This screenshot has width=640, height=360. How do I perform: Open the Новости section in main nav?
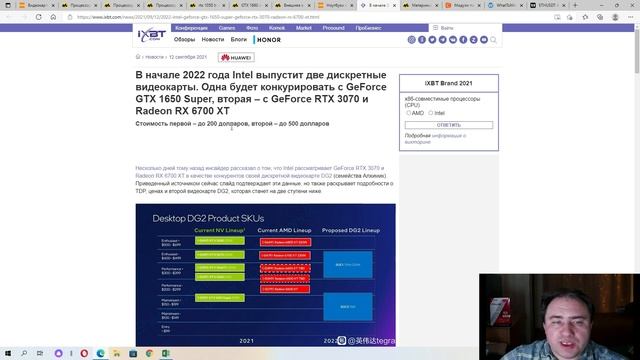(x=213, y=40)
